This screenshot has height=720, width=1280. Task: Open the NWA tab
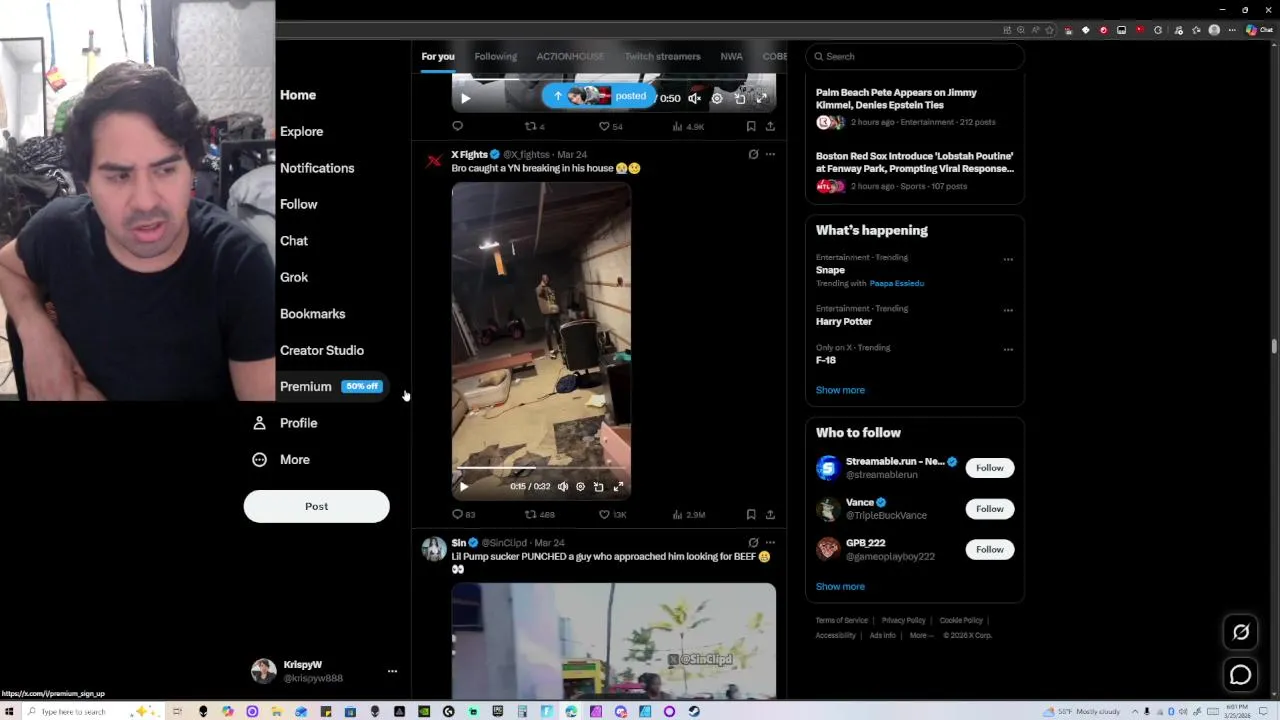[x=731, y=56]
